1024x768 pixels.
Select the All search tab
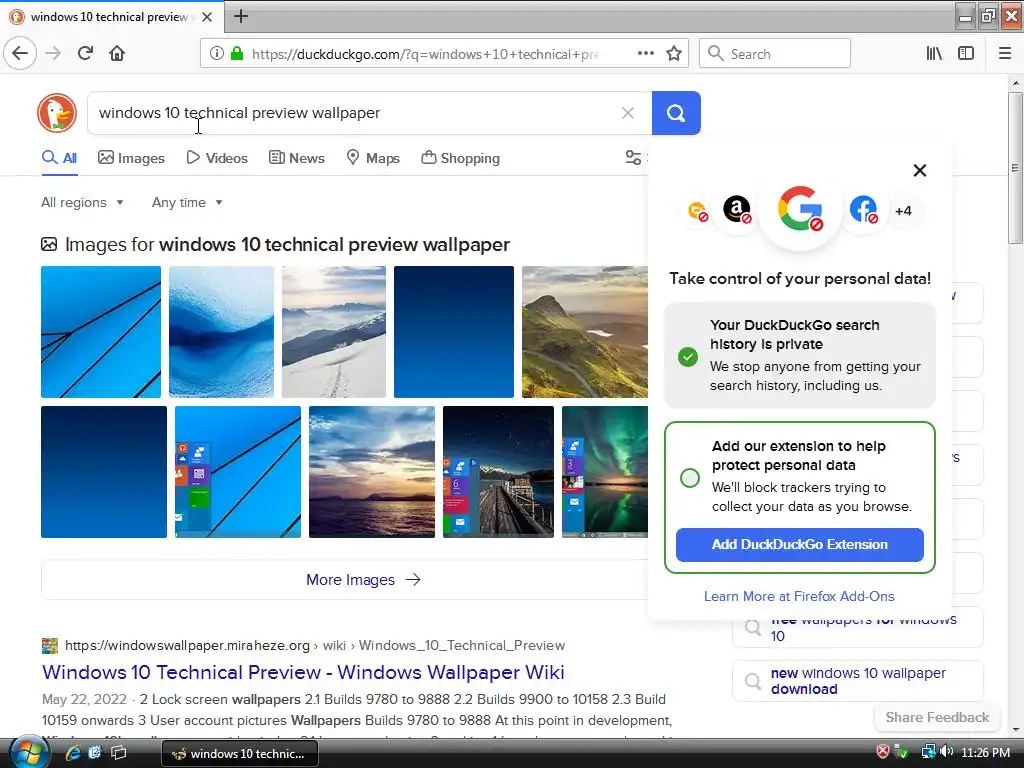59,158
